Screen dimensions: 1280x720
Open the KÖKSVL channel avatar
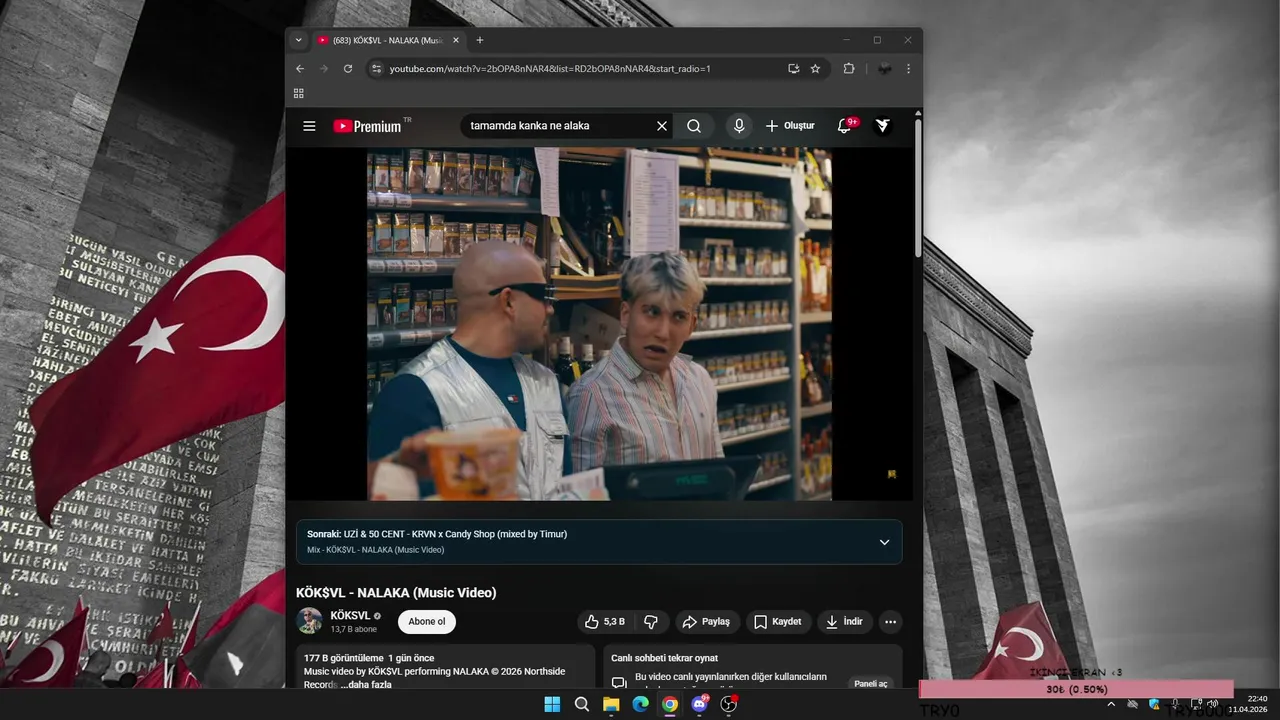(309, 621)
